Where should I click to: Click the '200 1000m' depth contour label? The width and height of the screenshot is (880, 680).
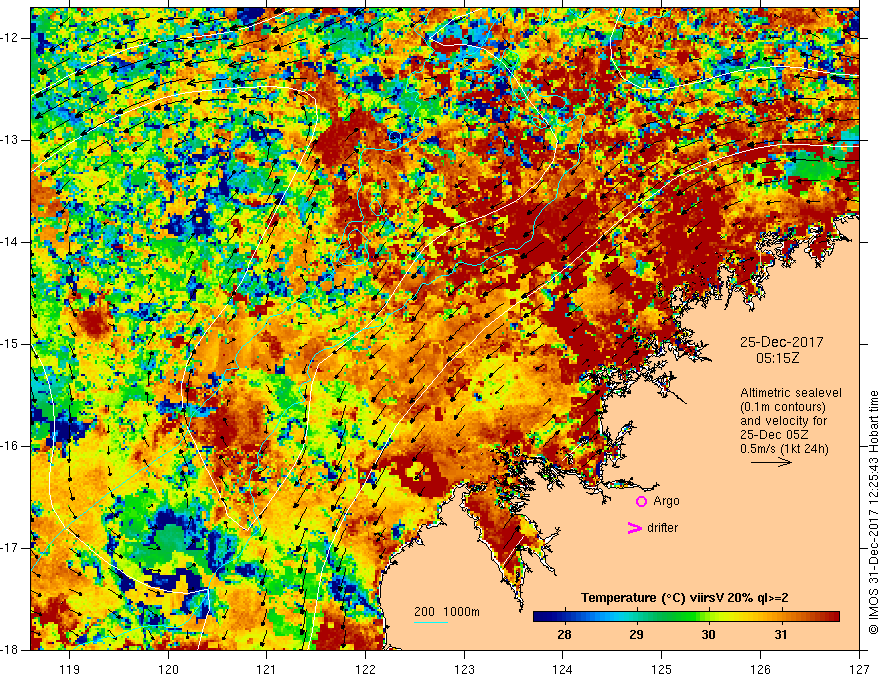pyautogui.click(x=447, y=612)
